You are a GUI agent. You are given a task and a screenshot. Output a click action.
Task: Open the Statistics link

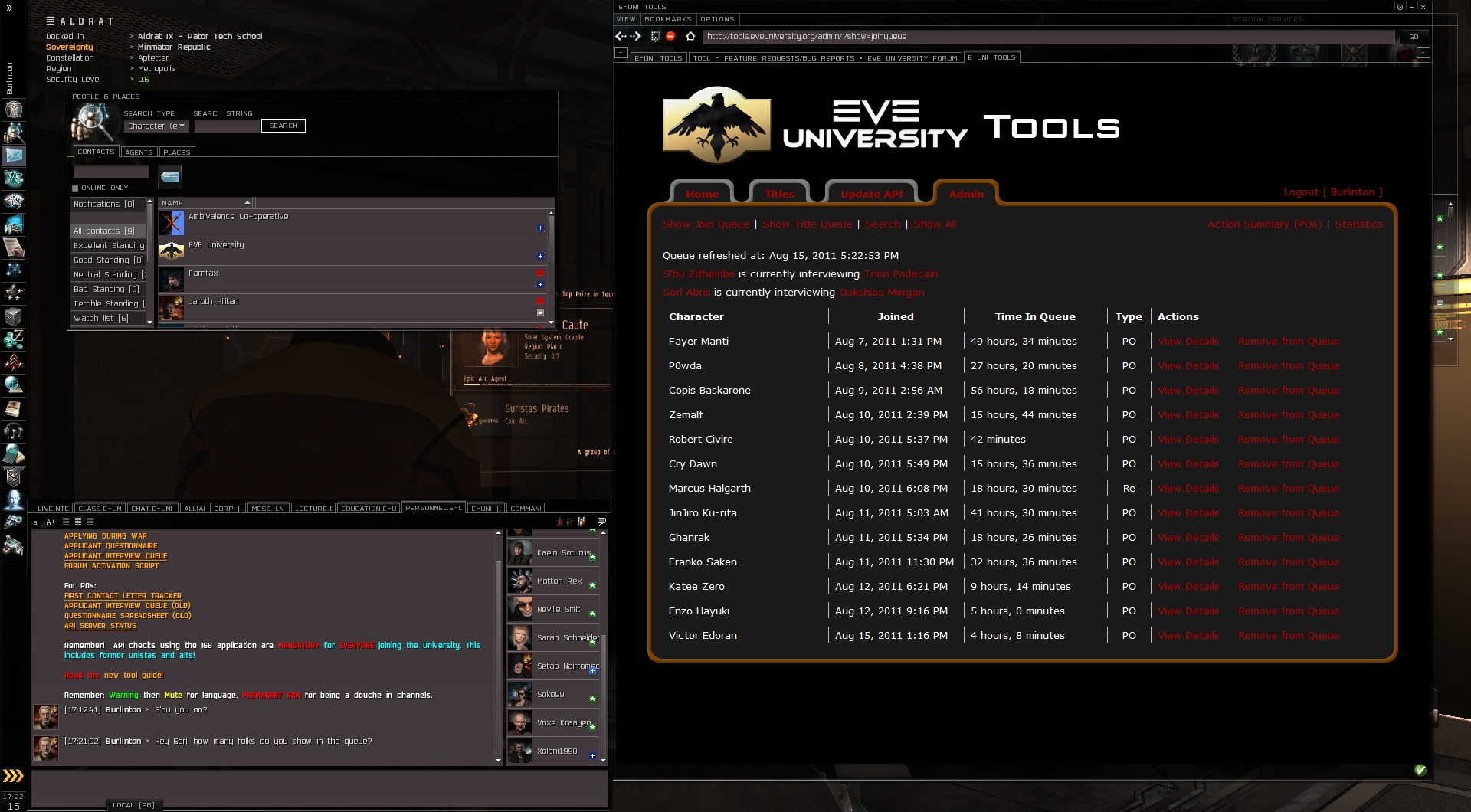(1358, 224)
